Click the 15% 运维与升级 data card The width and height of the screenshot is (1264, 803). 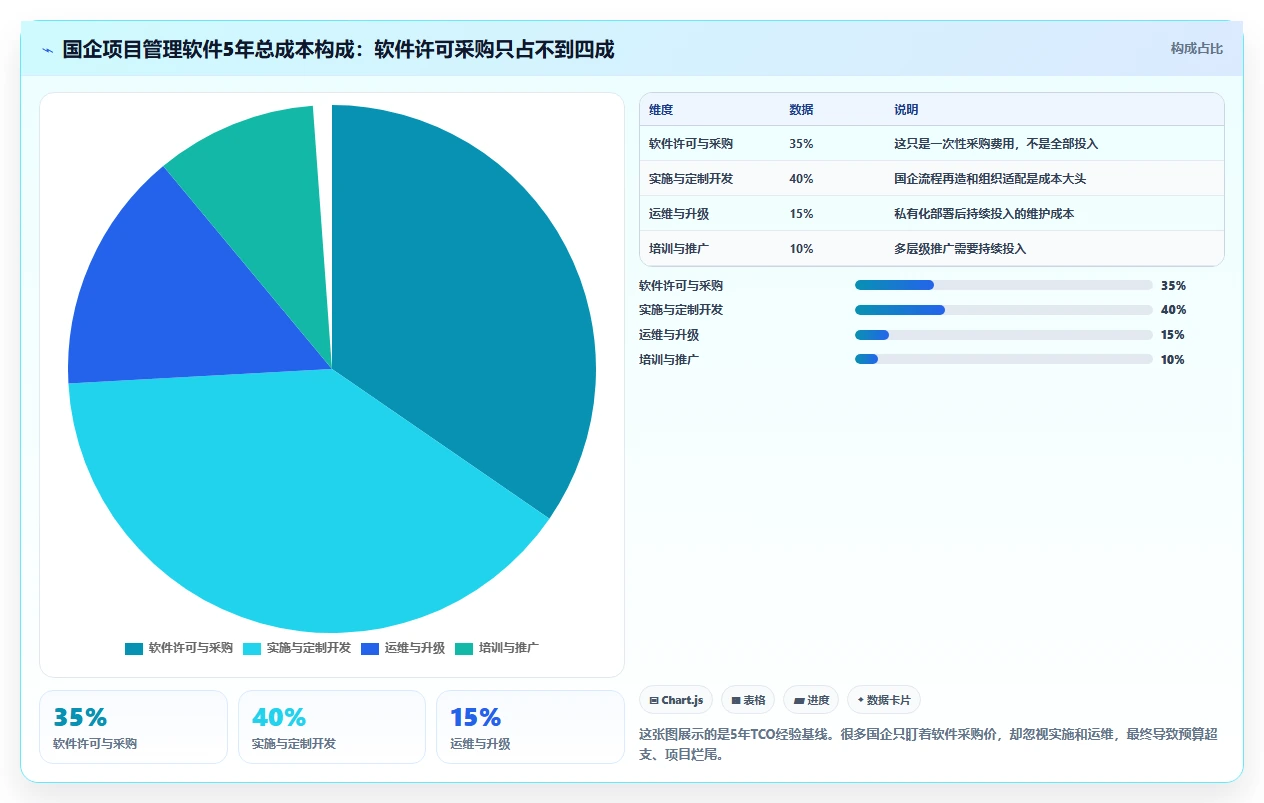pos(530,727)
